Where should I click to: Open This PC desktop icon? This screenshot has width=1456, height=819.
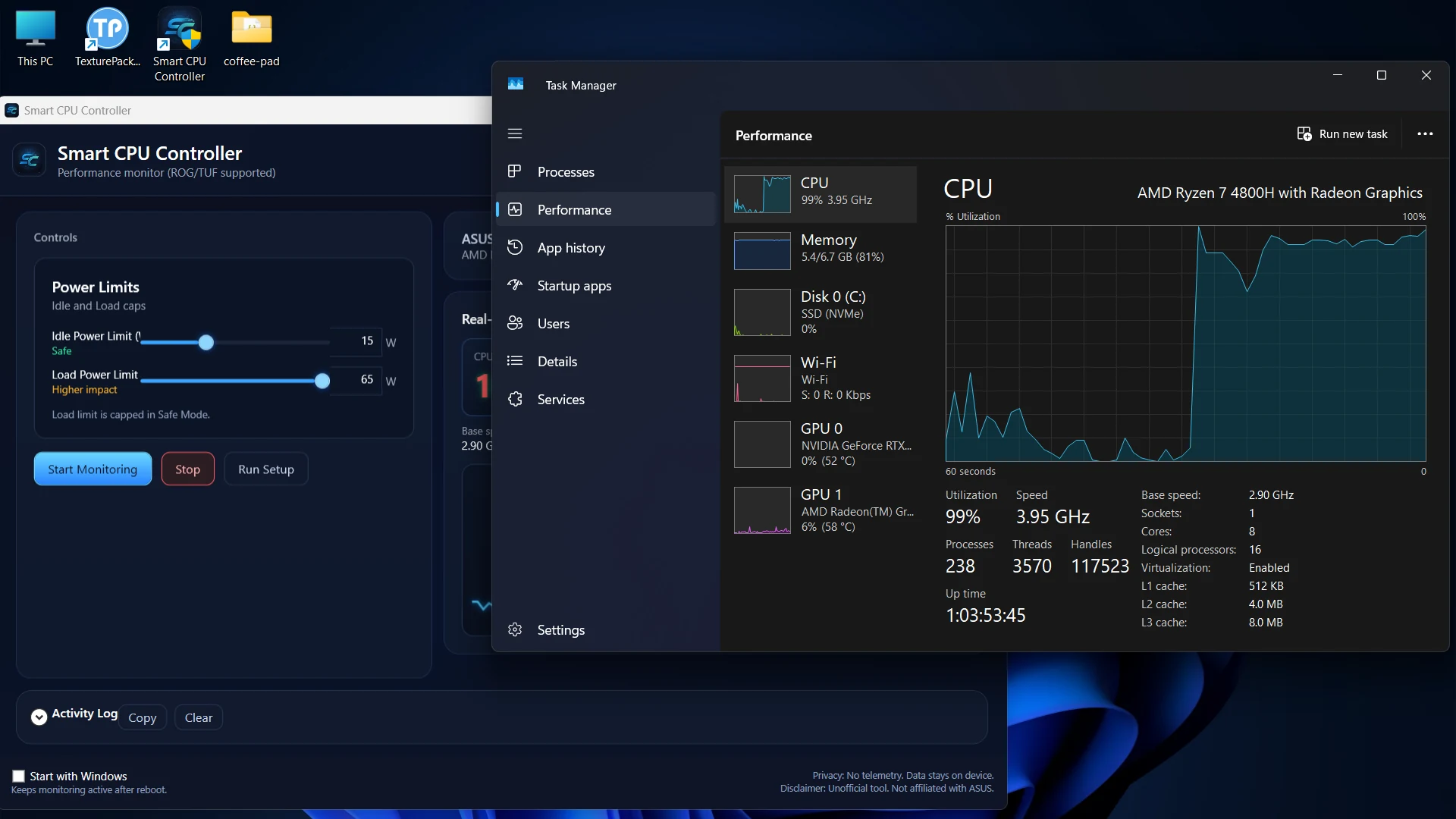[x=35, y=39]
